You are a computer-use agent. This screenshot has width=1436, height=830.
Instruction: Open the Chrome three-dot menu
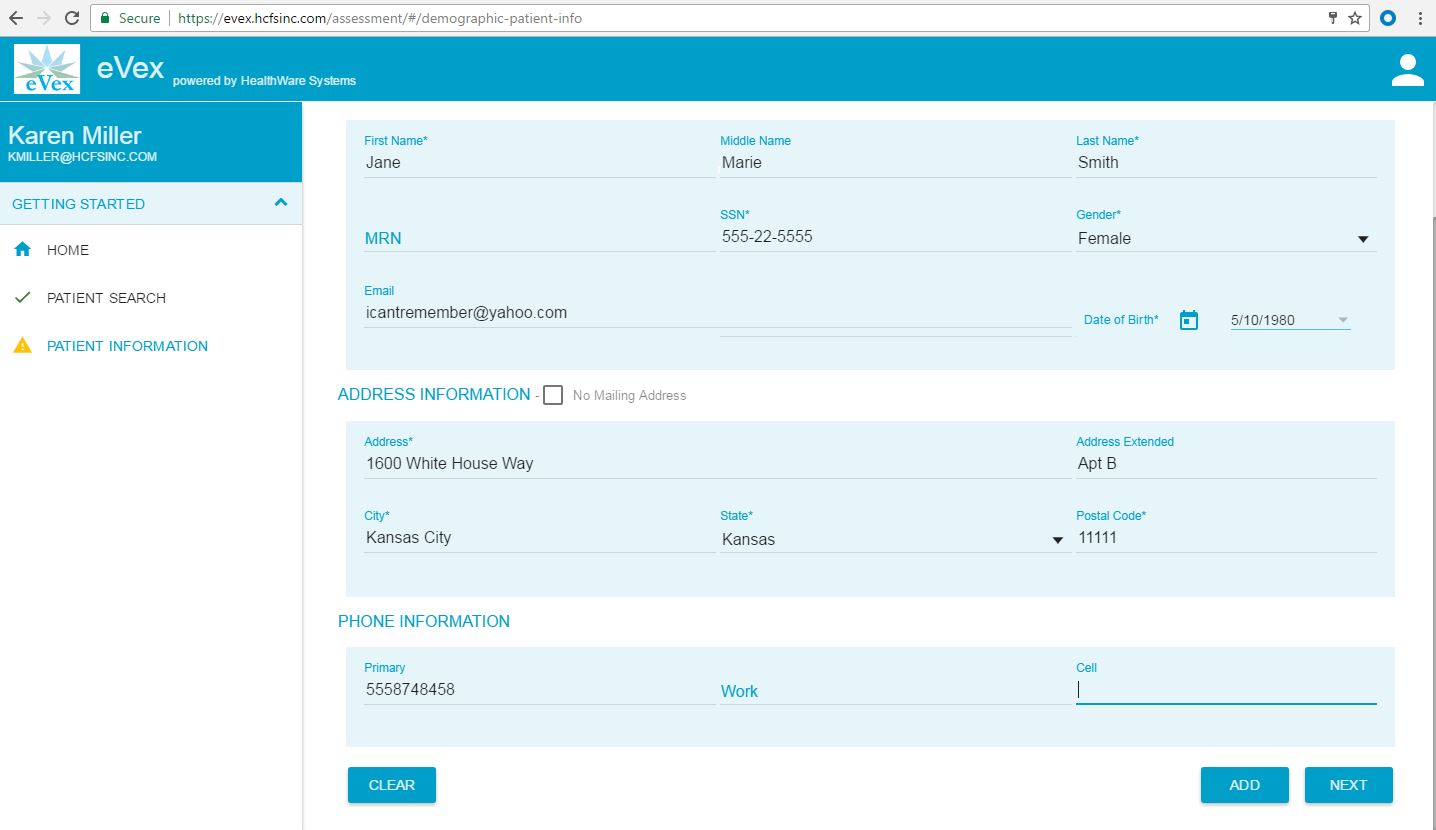1420,18
